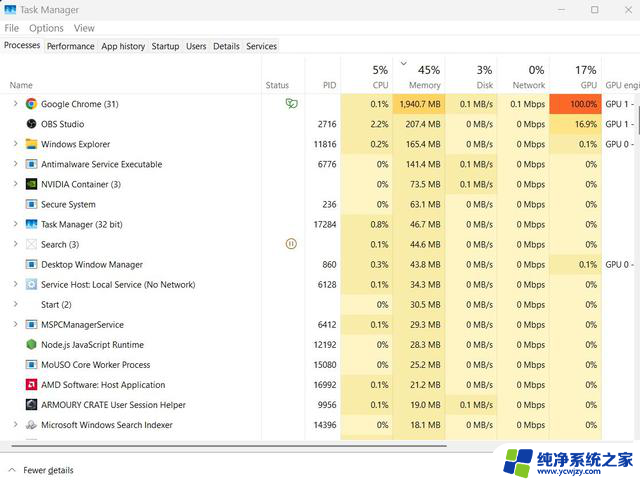Click the OBS Studio process icon
Viewport: 640px width, 483px height.
click(31, 124)
